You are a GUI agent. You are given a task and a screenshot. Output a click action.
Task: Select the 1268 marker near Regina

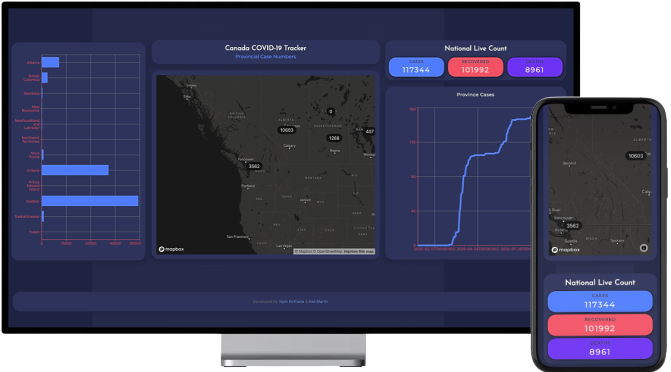pyautogui.click(x=334, y=138)
